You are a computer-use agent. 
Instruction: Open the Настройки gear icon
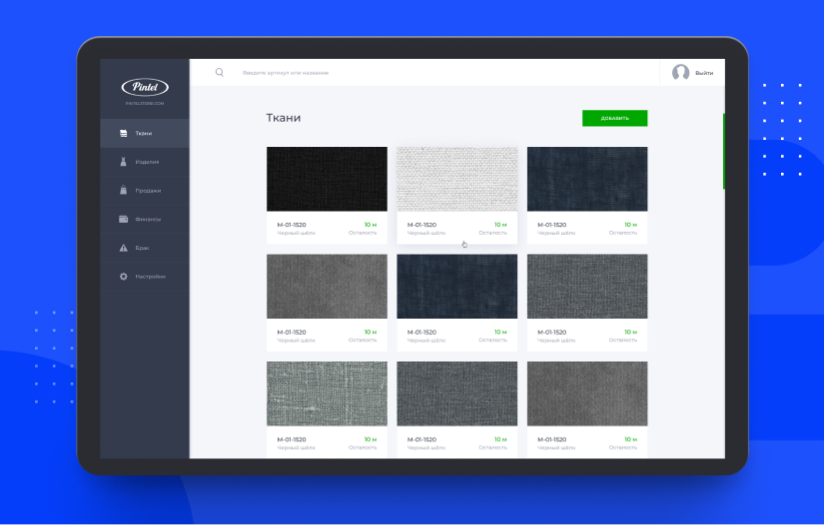123,277
